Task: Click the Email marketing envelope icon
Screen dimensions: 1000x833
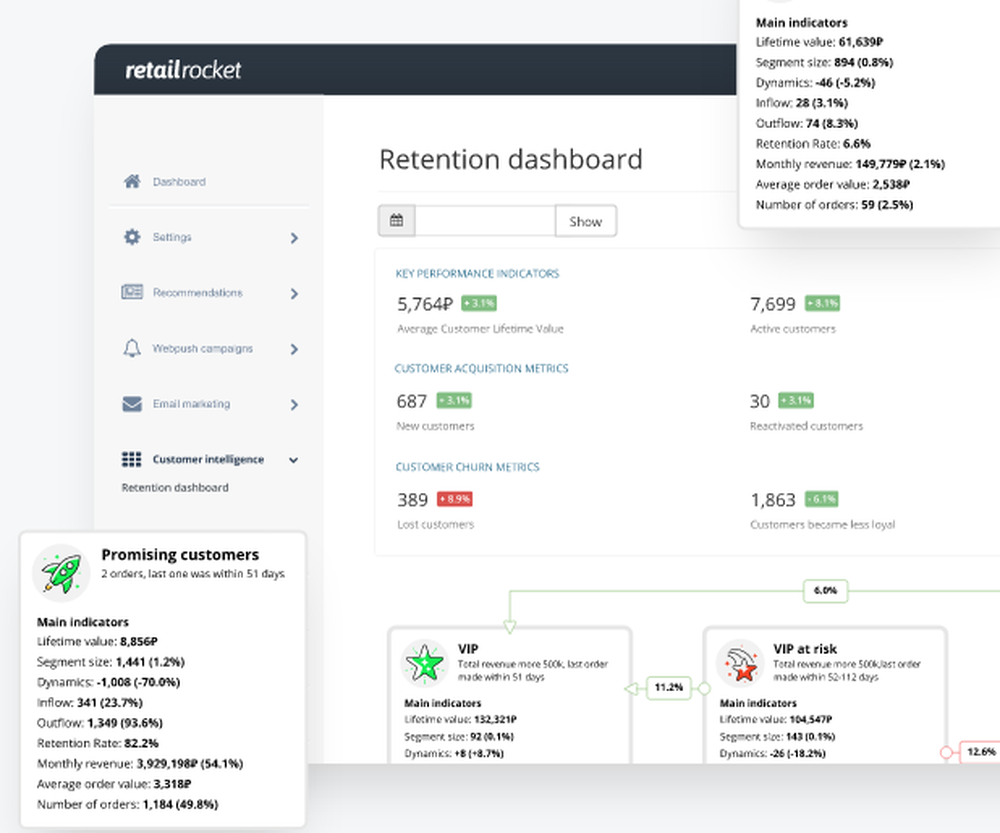Action: pos(132,404)
